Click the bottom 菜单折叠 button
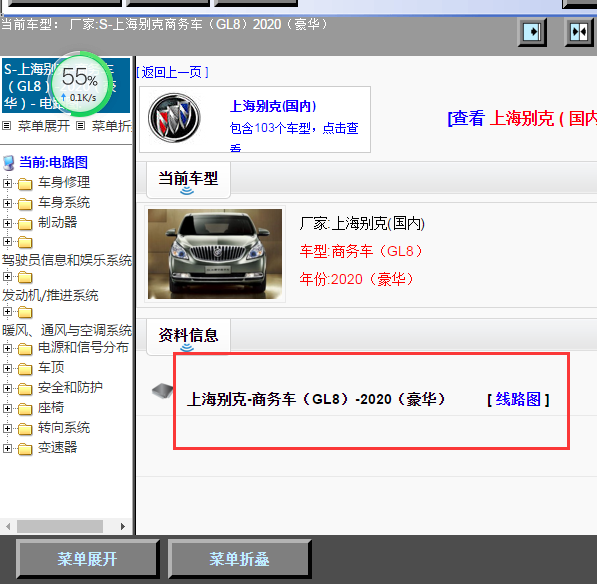The height and width of the screenshot is (584, 597). click(239, 559)
